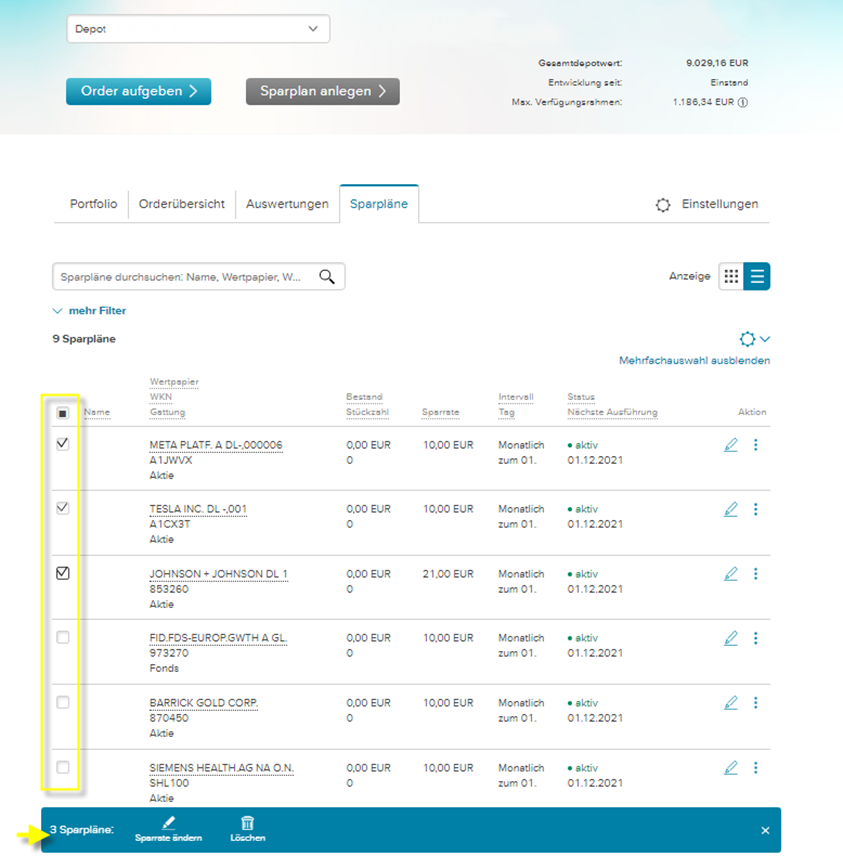Image resolution: width=843 pixels, height=856 pixels.
Task: Click Nächste Ausführung column header
Action: 613,412
